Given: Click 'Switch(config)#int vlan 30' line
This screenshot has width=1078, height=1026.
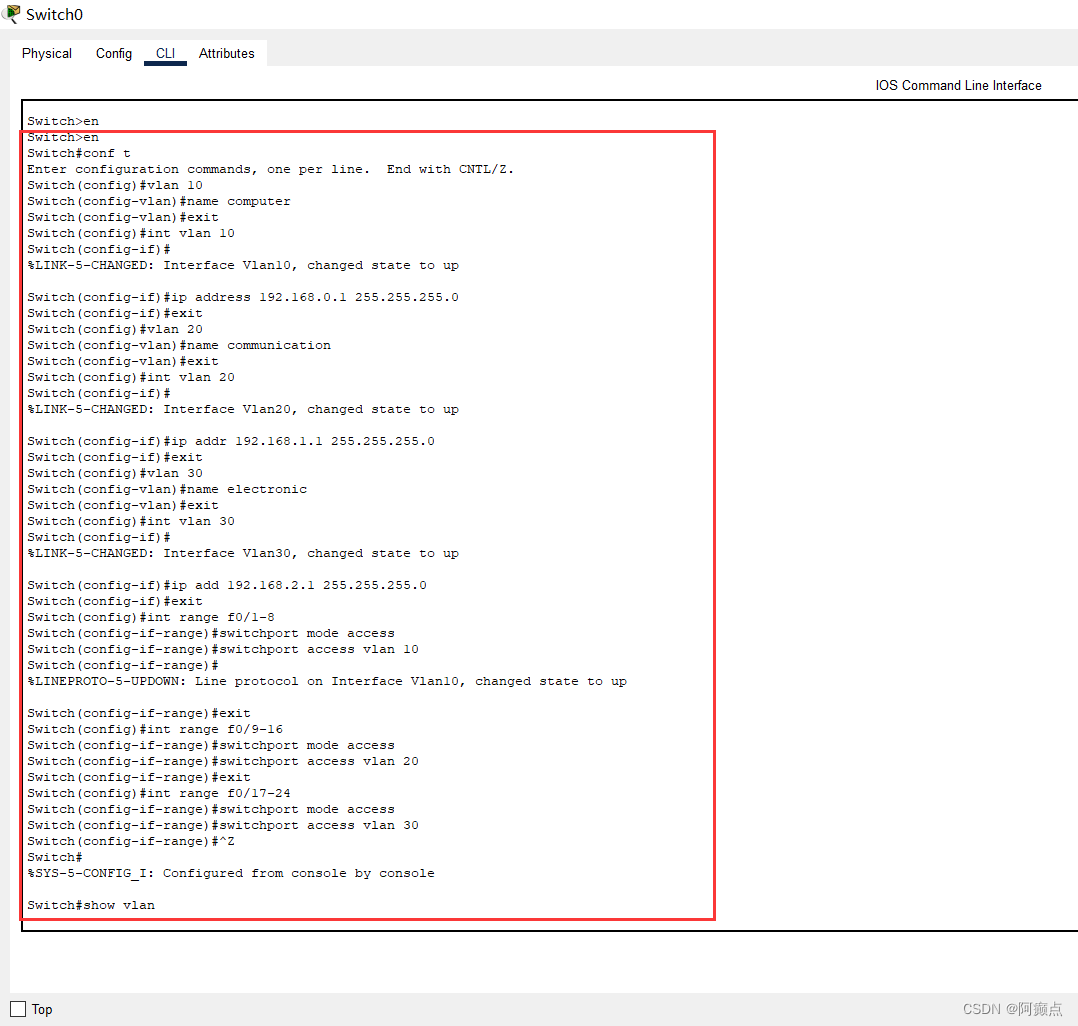Looking at the screenshot, I should tap(131, 521).
